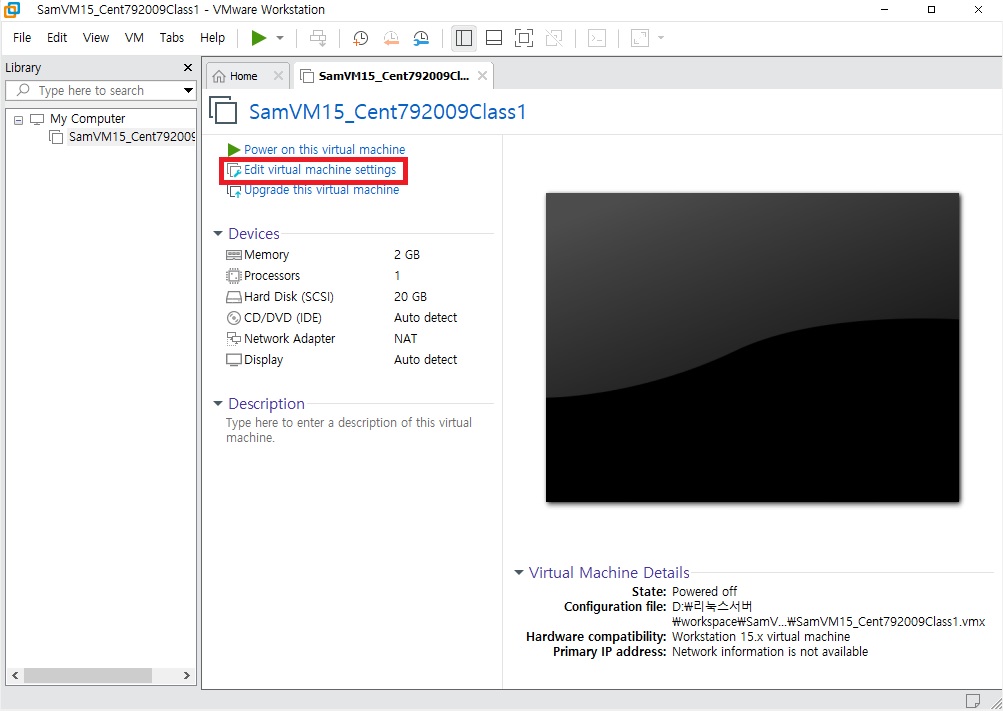Click Upgrade this virtual machine

(x=321, y=190)
